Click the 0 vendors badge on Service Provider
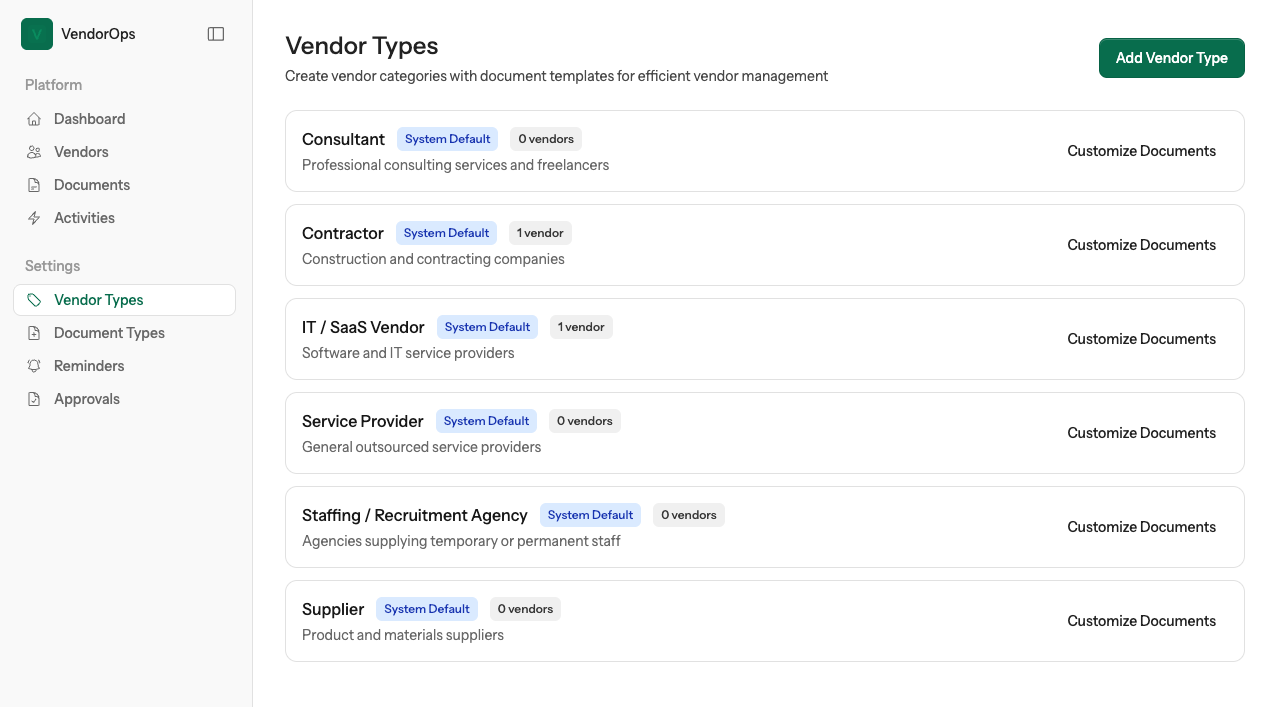The image size is (1266, 707). point(584,420)
